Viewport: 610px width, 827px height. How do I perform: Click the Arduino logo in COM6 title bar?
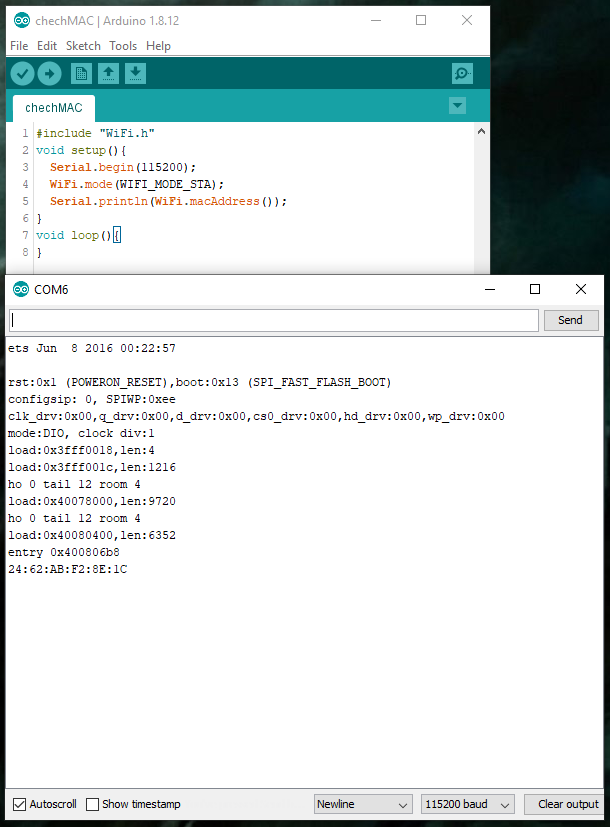coord(21,289)
